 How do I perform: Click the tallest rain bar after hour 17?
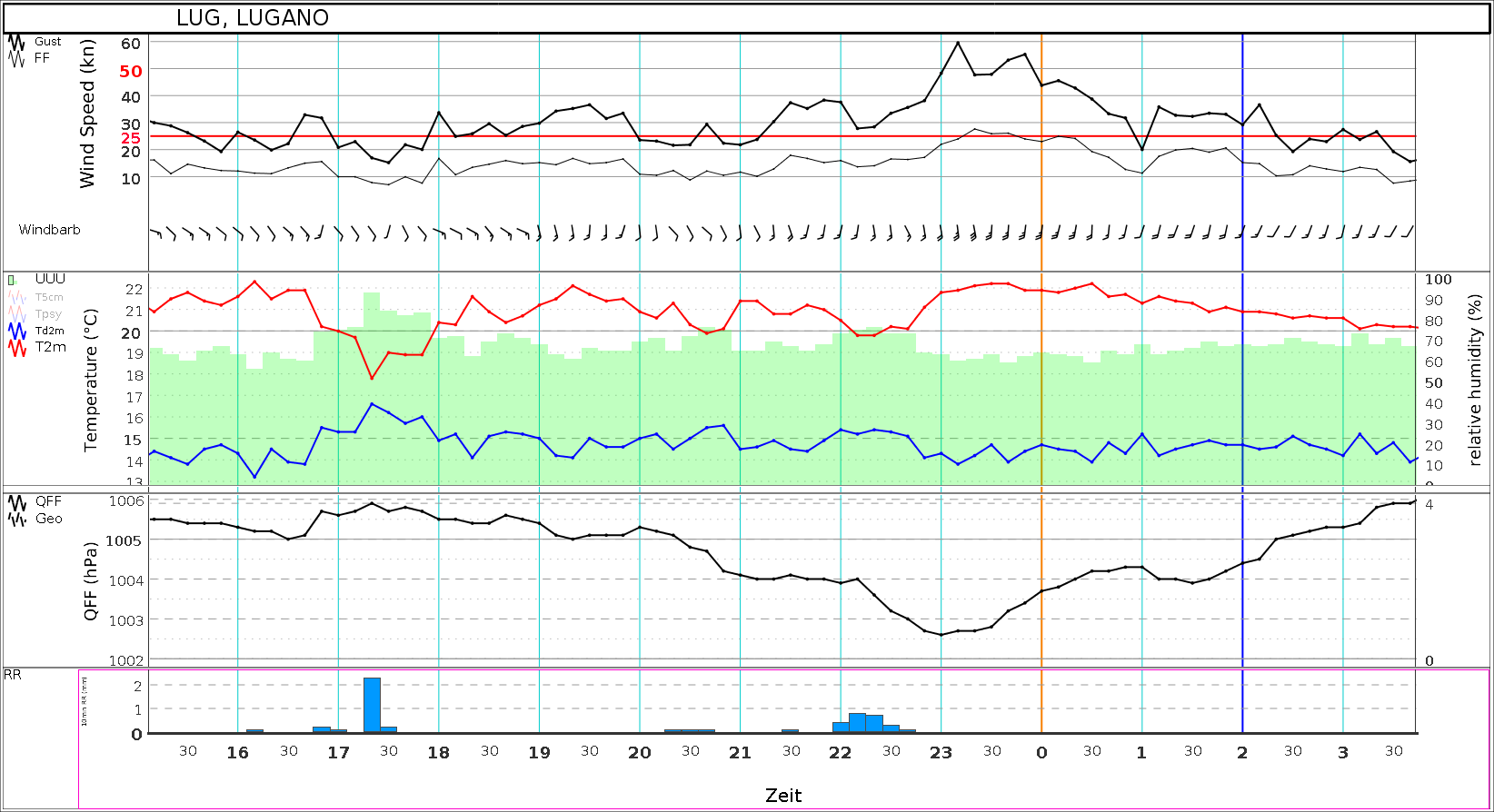click(372, 705)
